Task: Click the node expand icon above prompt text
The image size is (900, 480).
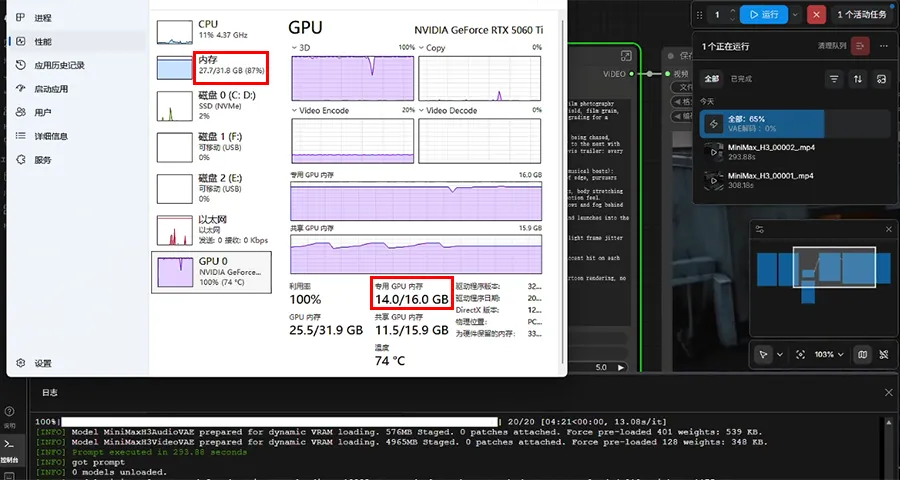Action: 626,56
